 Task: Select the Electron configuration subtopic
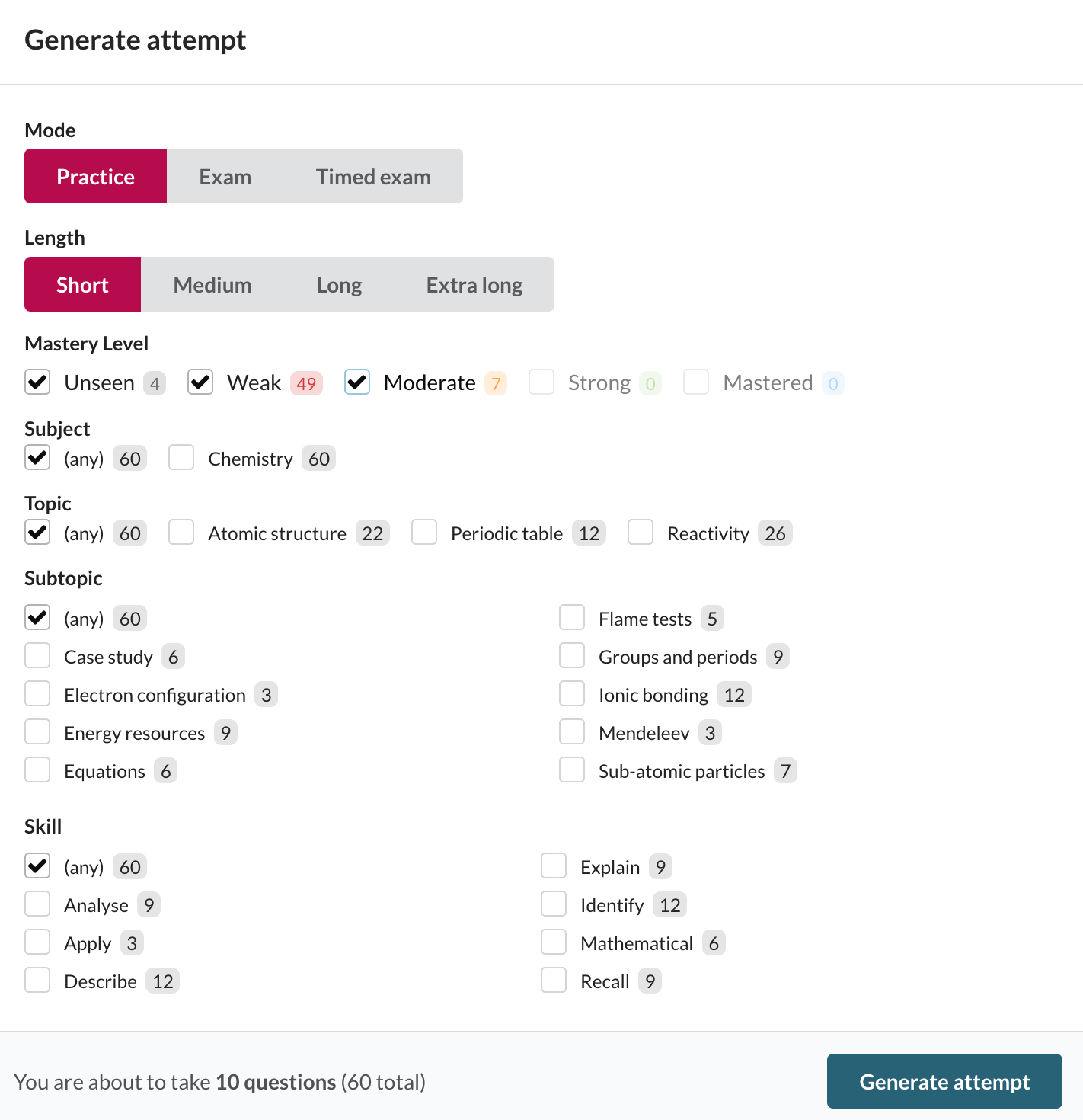click(x=37, y=695)
